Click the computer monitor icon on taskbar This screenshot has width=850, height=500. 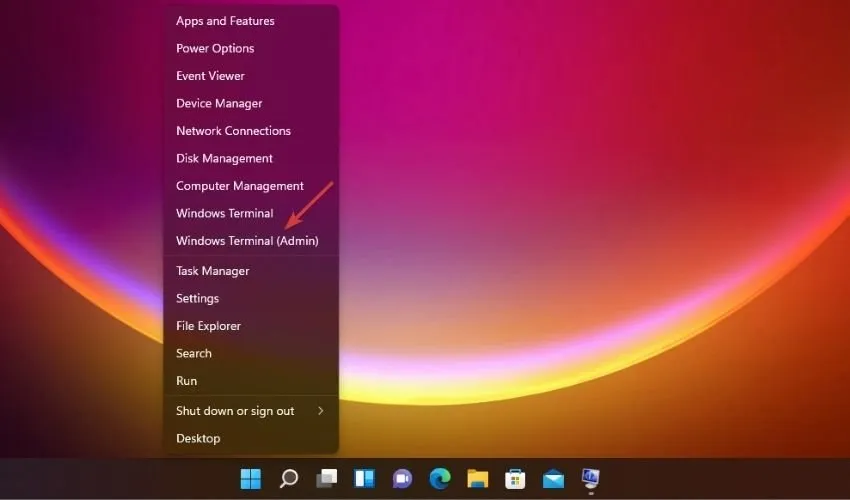(x=590, y=479)
